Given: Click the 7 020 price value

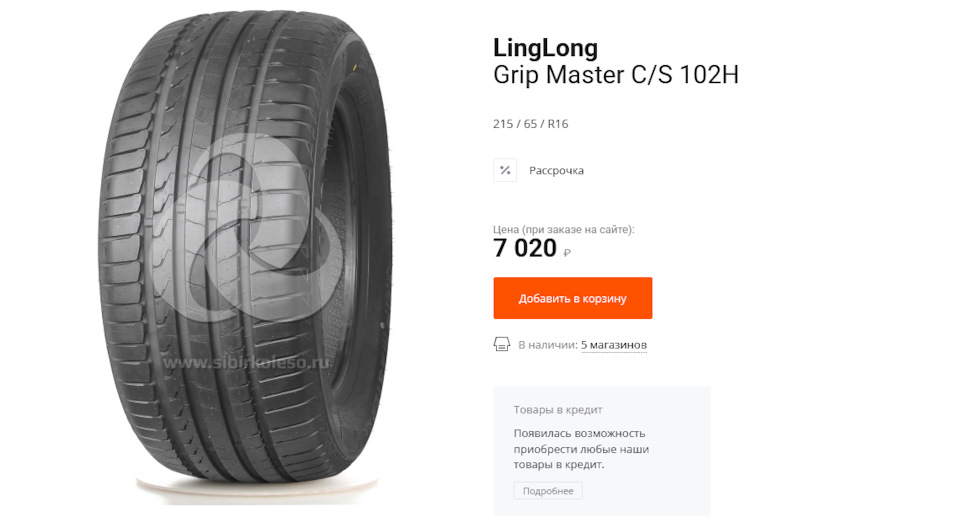Looking at the screenshot, I should point(525,248).
